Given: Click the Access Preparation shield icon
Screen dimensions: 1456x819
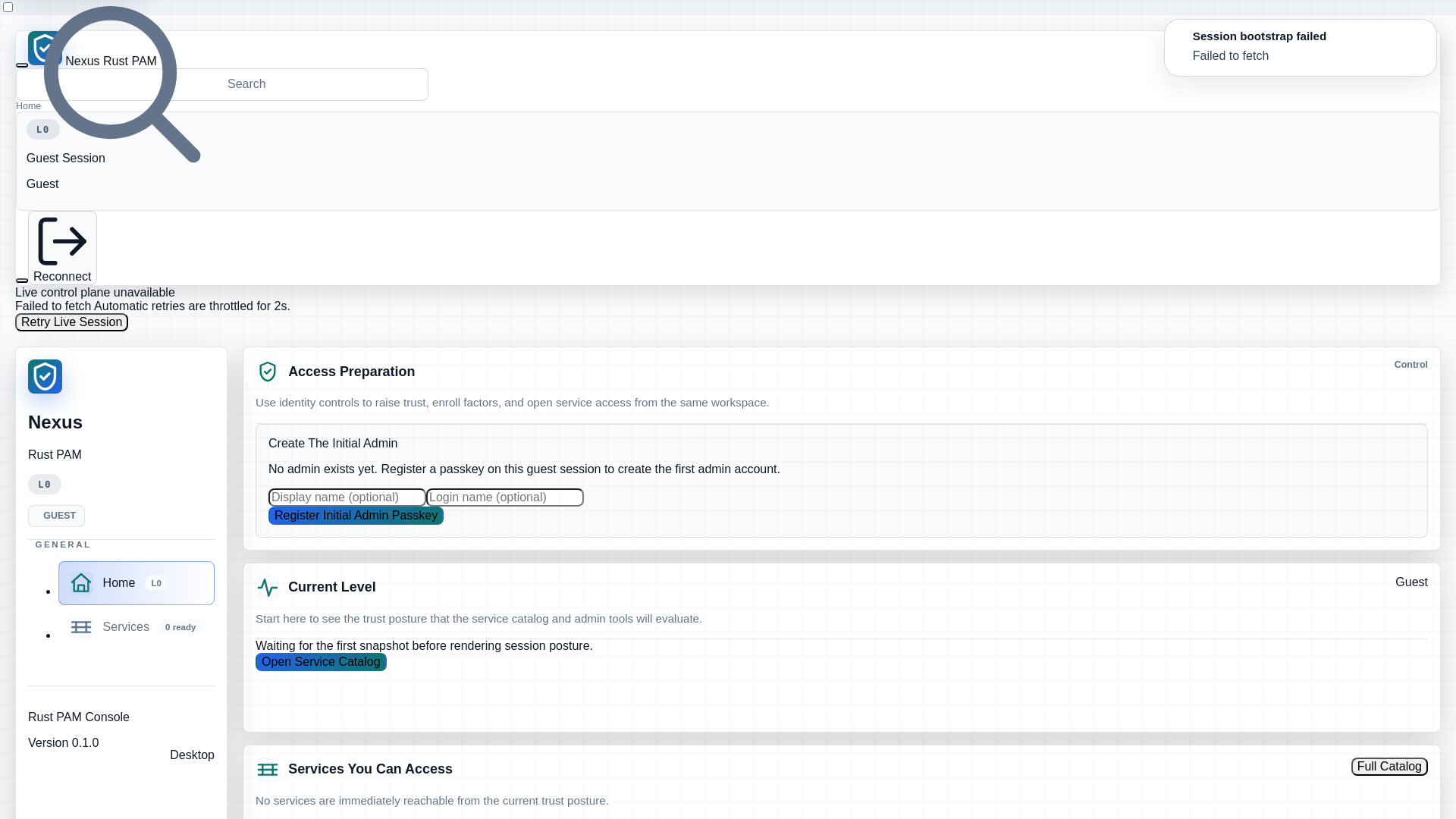Looking at the screenshot, I should coord(268,372).
